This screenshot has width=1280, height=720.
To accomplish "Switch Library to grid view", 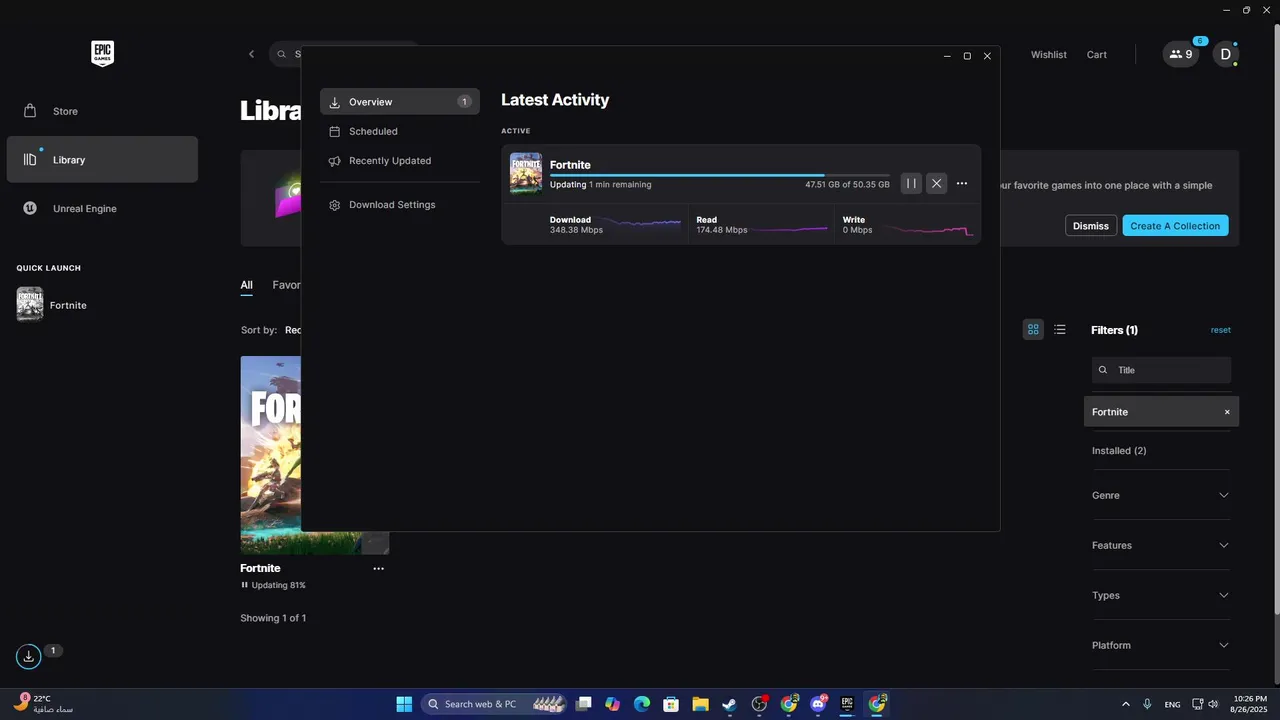I will (1033, 329).
